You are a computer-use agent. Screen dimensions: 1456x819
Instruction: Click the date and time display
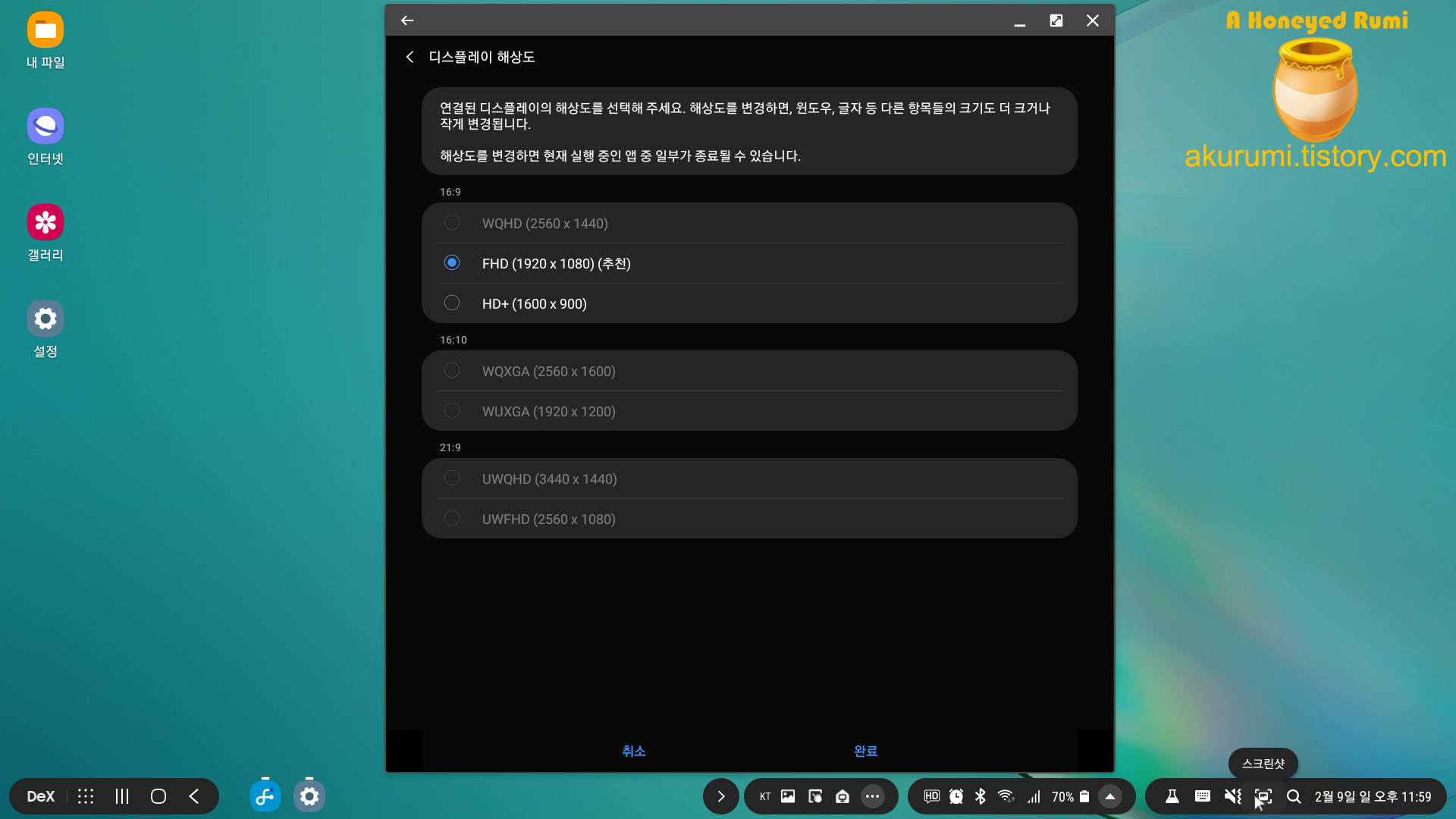coord(1373,796)
